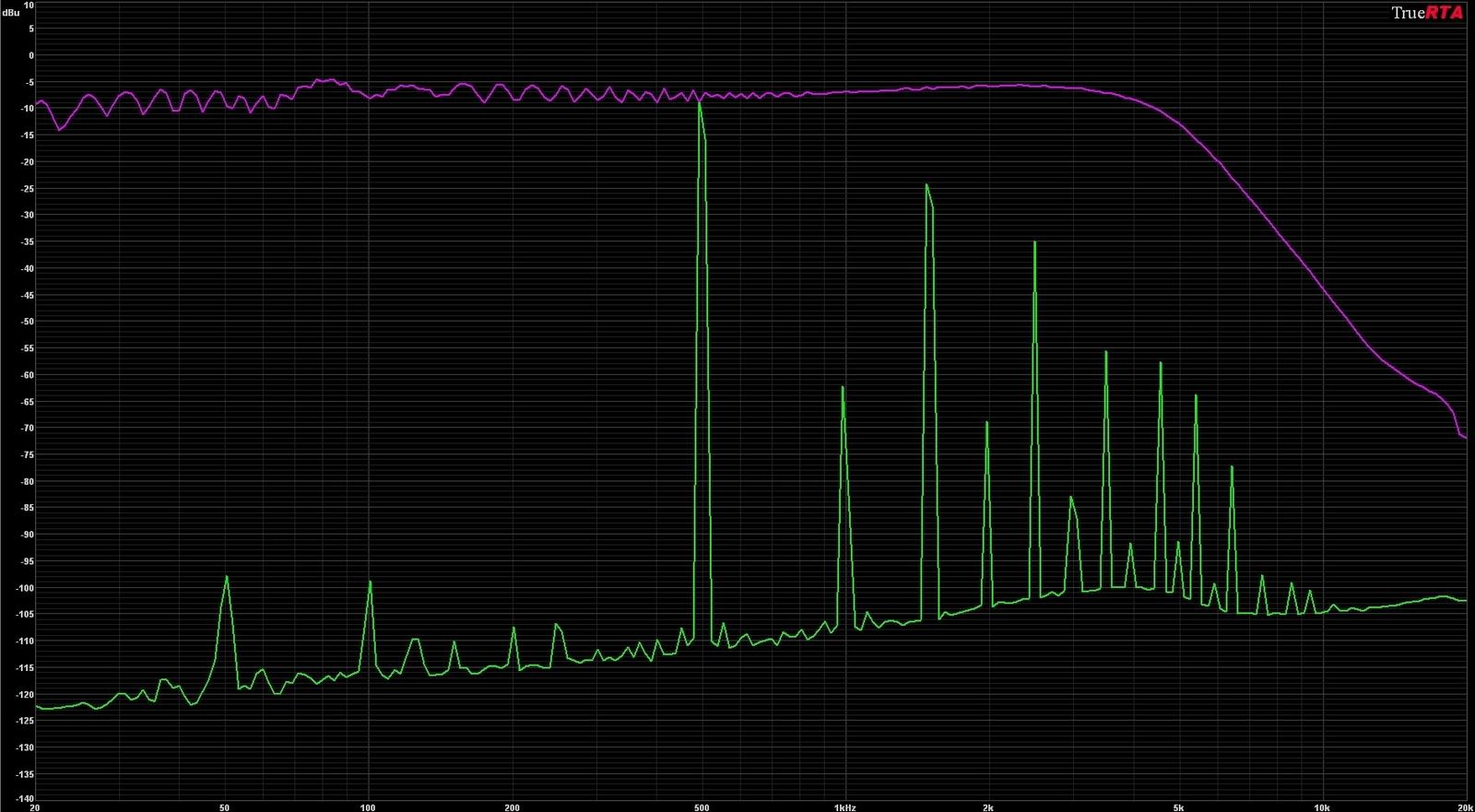Click the tip of the 50 Hz hum peak
The height and width of the screenshot is (812, 1475).
pyautogui.click(x=226, y=576)
